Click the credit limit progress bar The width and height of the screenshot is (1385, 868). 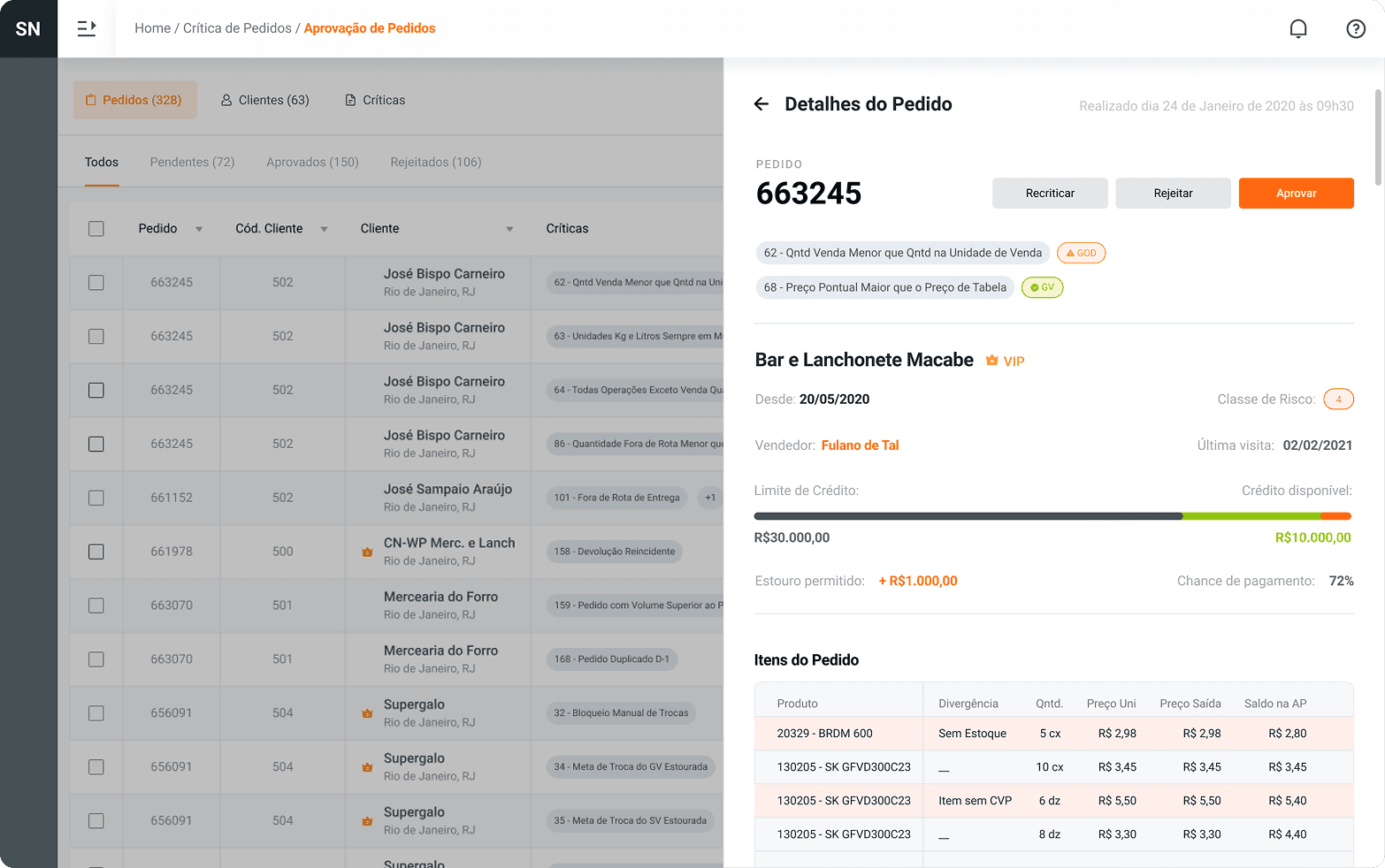coord(1052,516)
